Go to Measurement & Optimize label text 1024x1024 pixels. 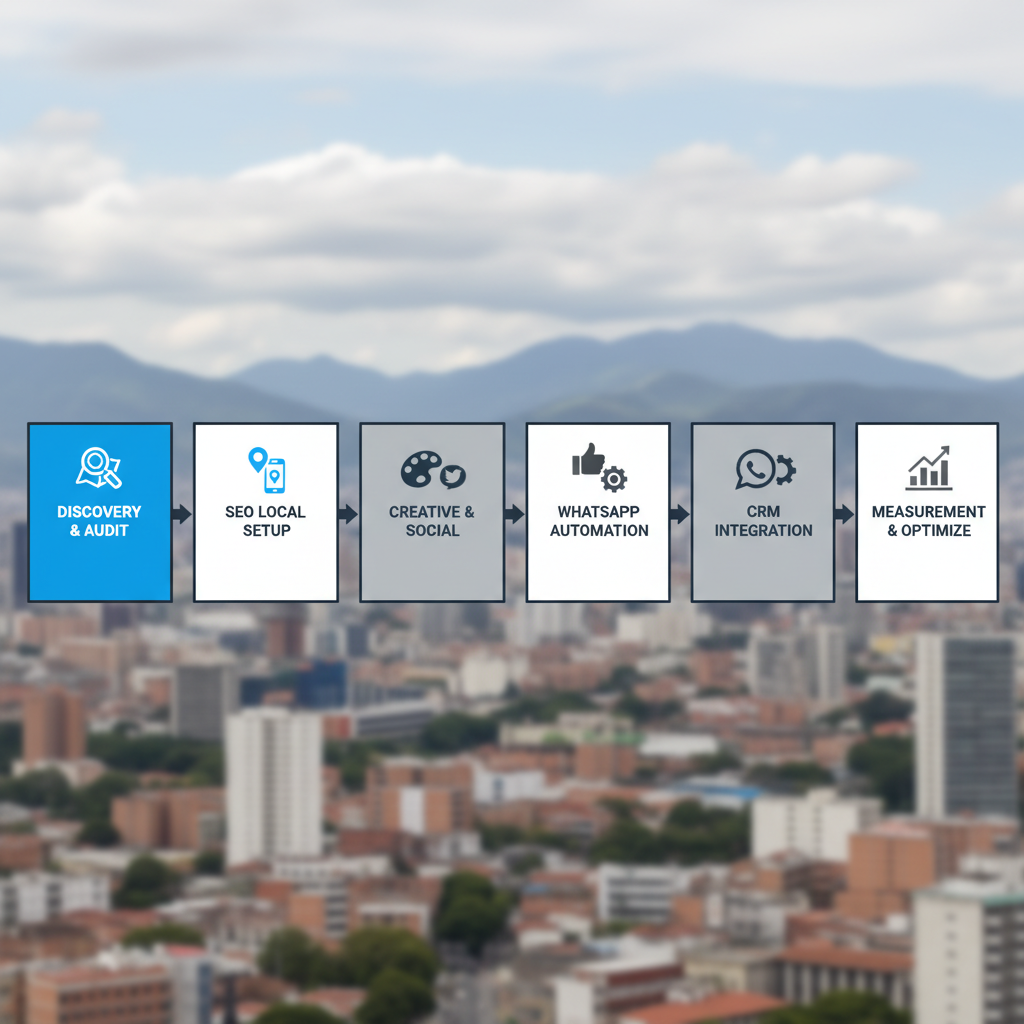pos(928,521)
